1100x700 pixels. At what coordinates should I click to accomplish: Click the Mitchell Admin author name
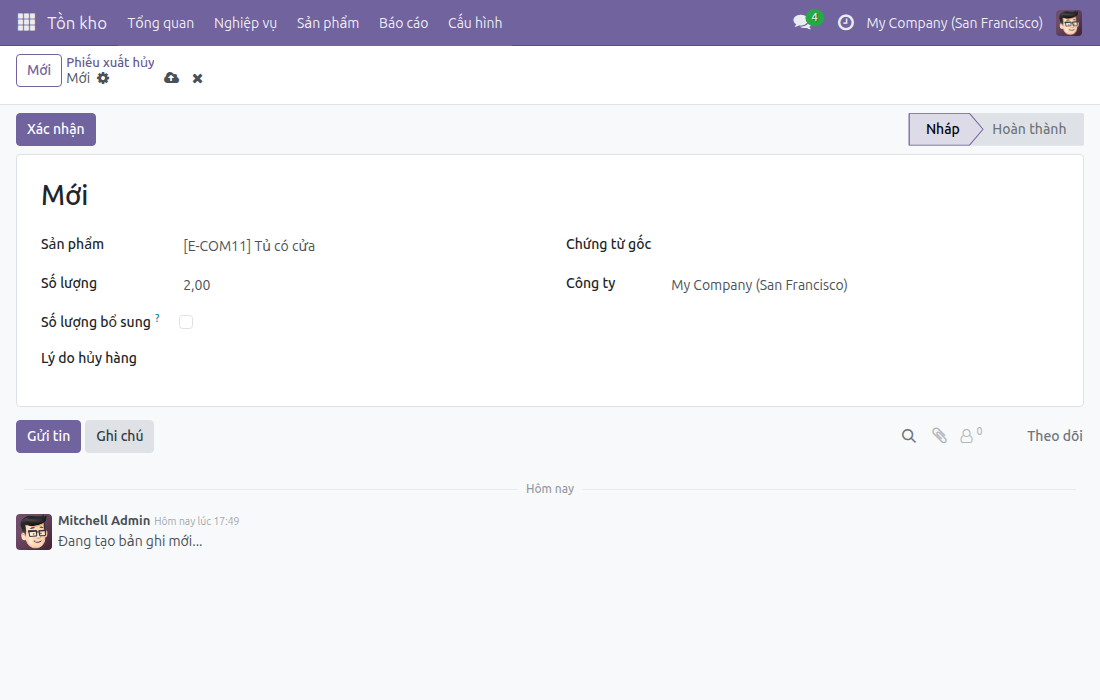point(104,520)
